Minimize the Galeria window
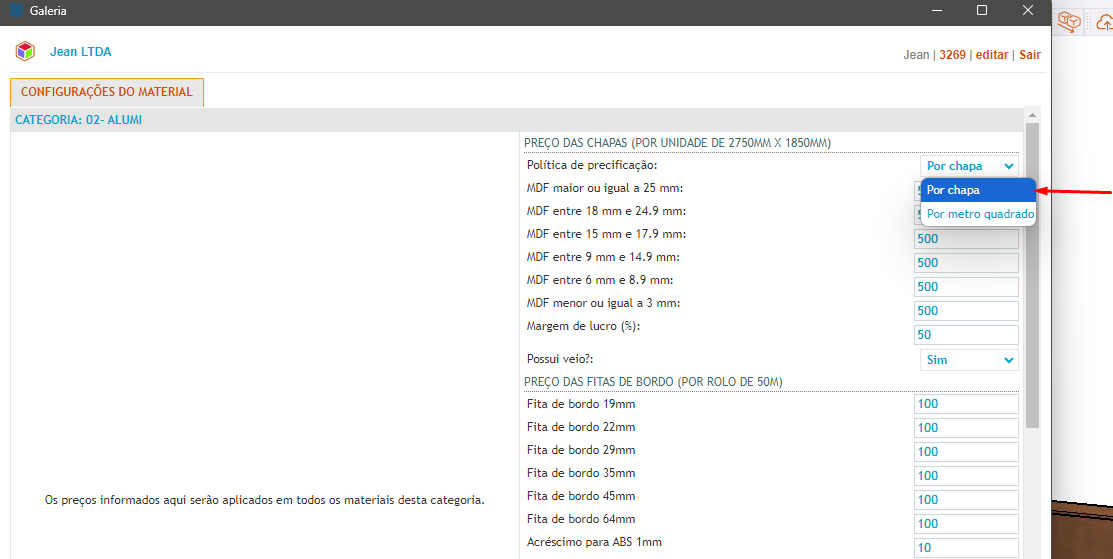This screenshot has height=559, width=1113. [936, 11]
